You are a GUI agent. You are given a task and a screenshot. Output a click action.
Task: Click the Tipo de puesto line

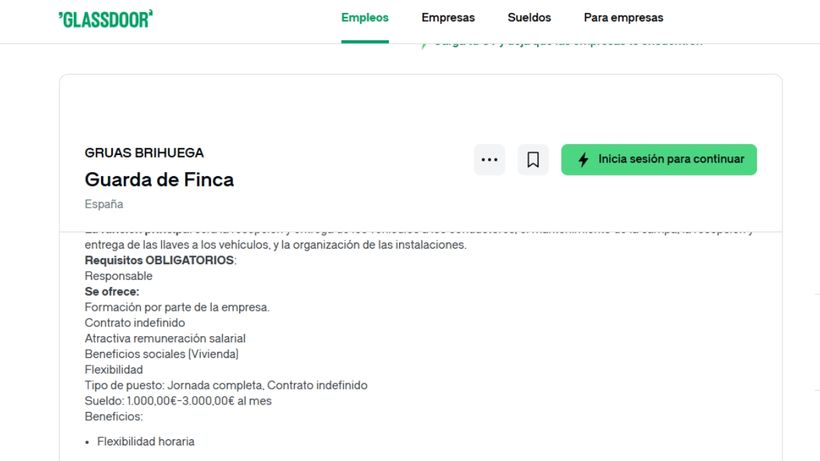(x=226, y=385)
